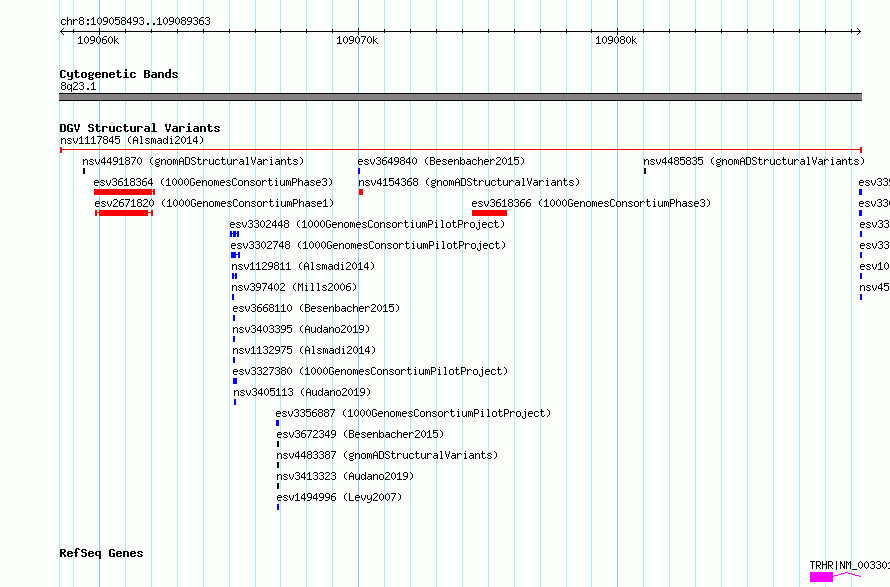Click the chr8:109058493..109089363 coordinate label
The image size is (890, 587).
(x=135, y=21)
